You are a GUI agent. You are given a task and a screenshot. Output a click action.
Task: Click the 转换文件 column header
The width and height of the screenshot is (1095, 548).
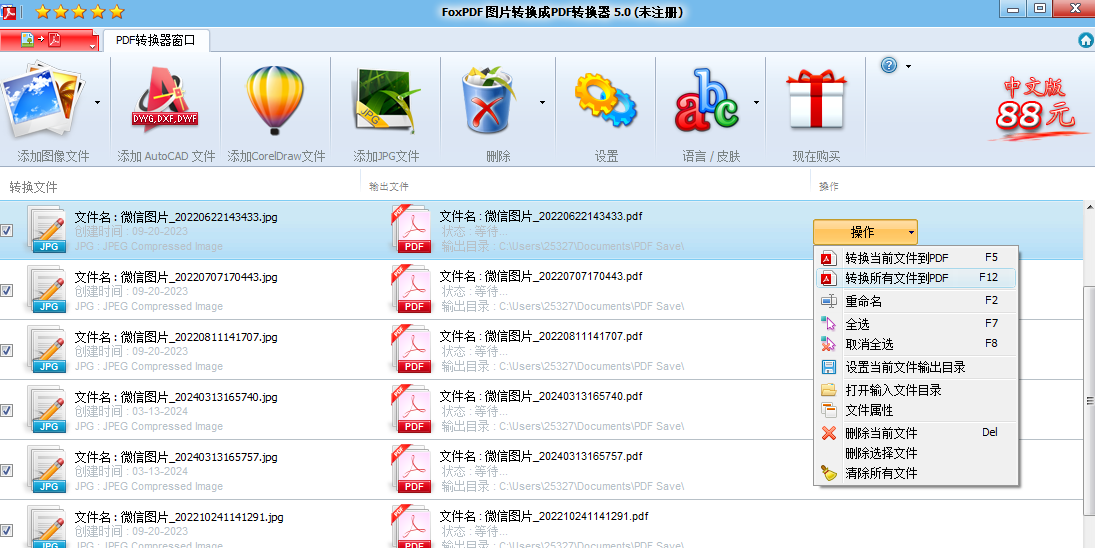(34, 187)
